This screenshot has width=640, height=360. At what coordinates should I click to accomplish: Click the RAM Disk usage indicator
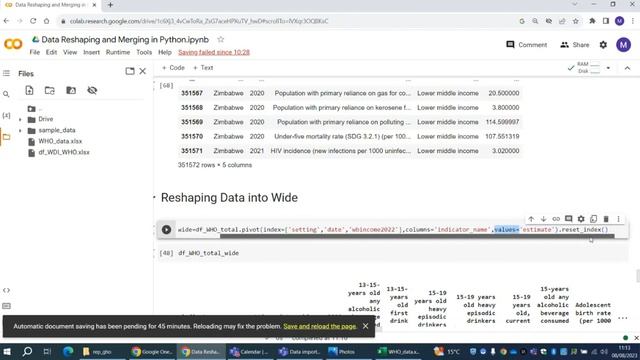(588, 68)
